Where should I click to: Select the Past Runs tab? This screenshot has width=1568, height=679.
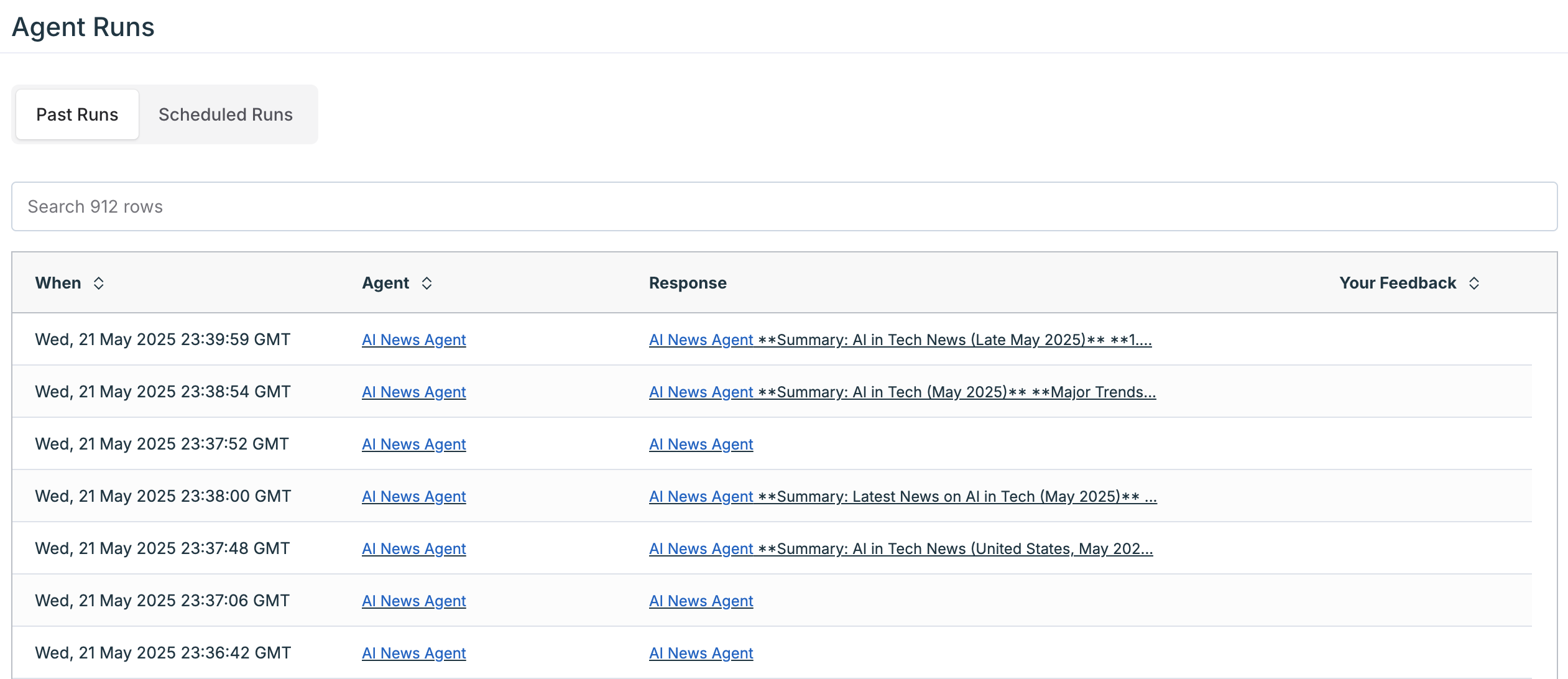click(x=77, y=115)
